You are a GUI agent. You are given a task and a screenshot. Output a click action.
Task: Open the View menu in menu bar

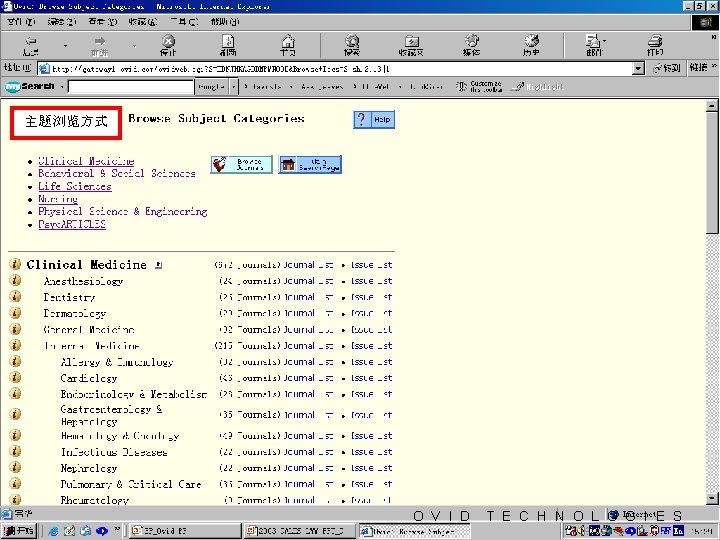pyautogui.click(x=102, y=22)
